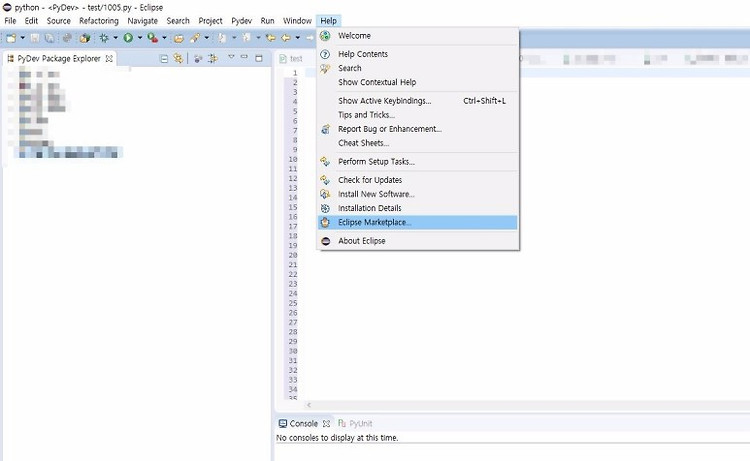Click the New file toolbar icon
Screen dimensions: 750x461
click(x=11, y=38)
